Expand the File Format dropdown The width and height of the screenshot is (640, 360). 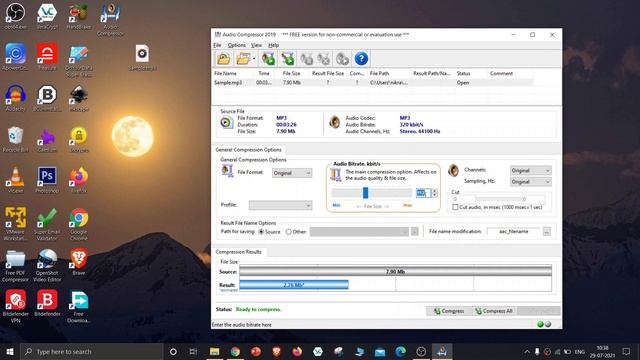pyautogui.click(x=292, y=173)
